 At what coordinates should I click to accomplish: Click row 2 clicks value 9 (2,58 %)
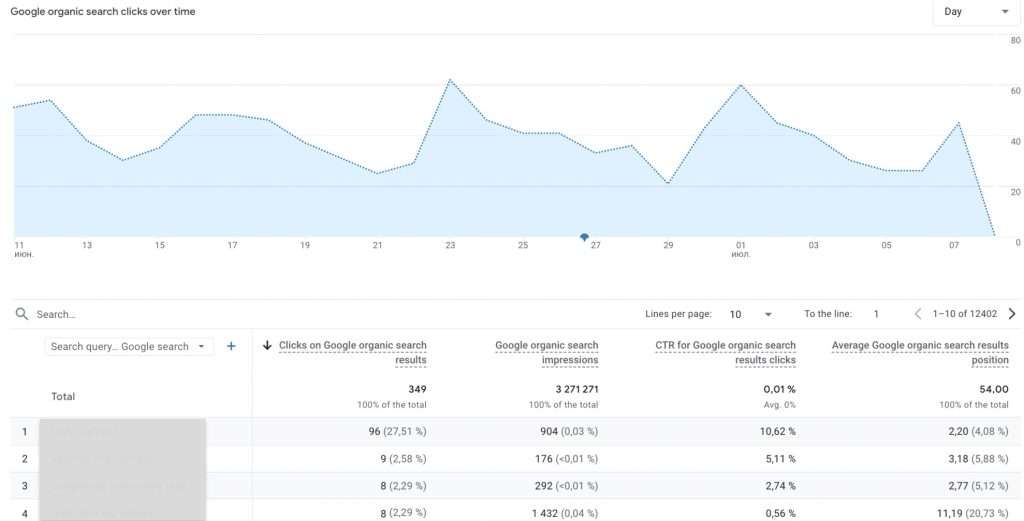(403, 459)
